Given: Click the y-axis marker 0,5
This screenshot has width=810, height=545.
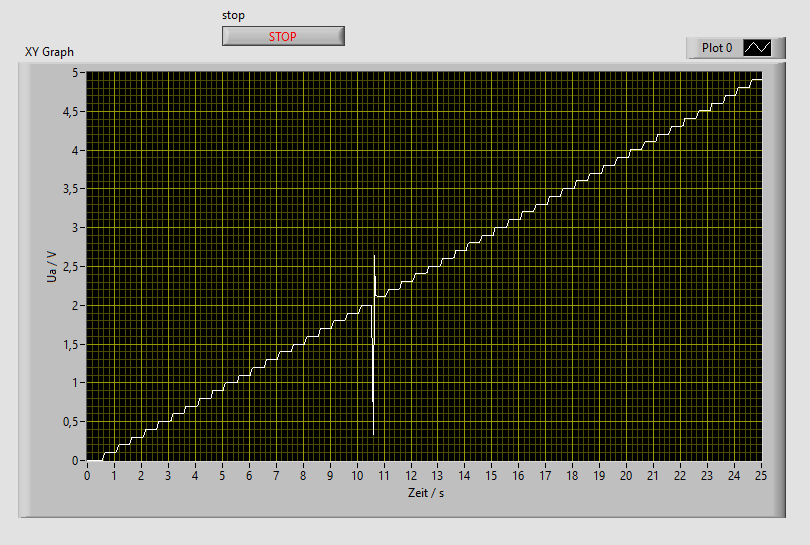Looking at the screenshot, I should click(x=71, y=422).
